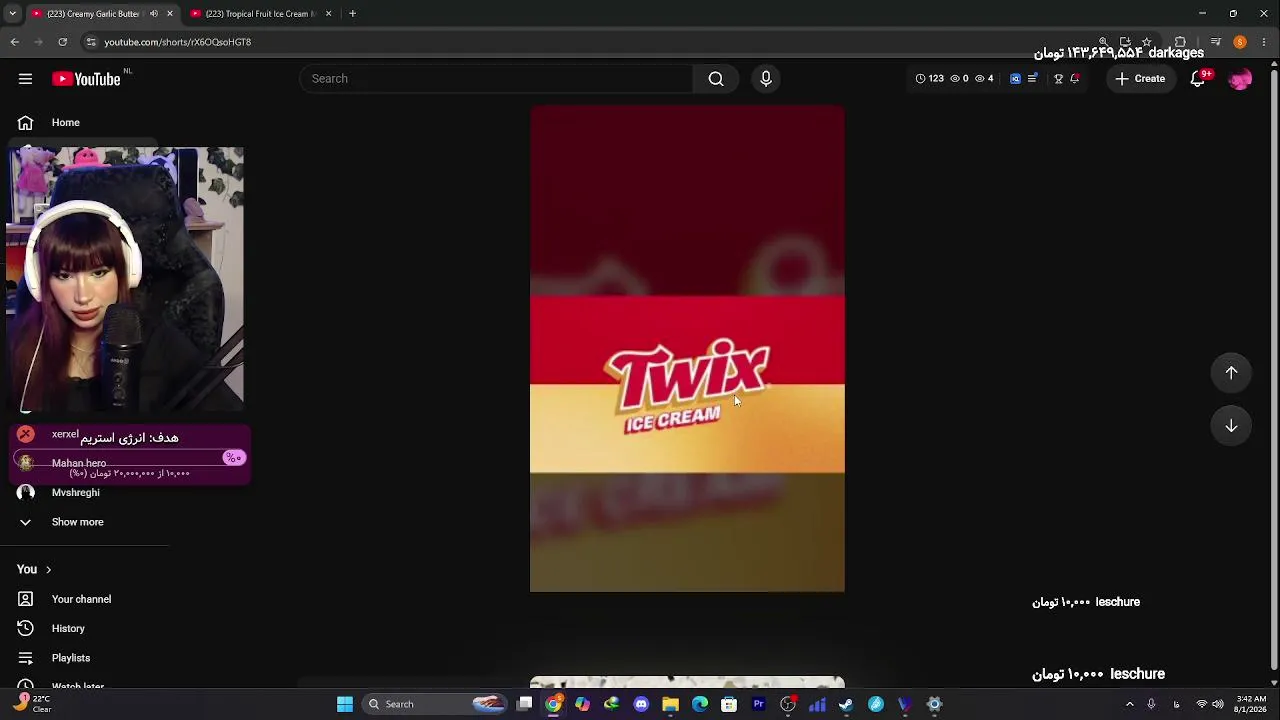Open the weather widget showing 22°C

(30, 704)
